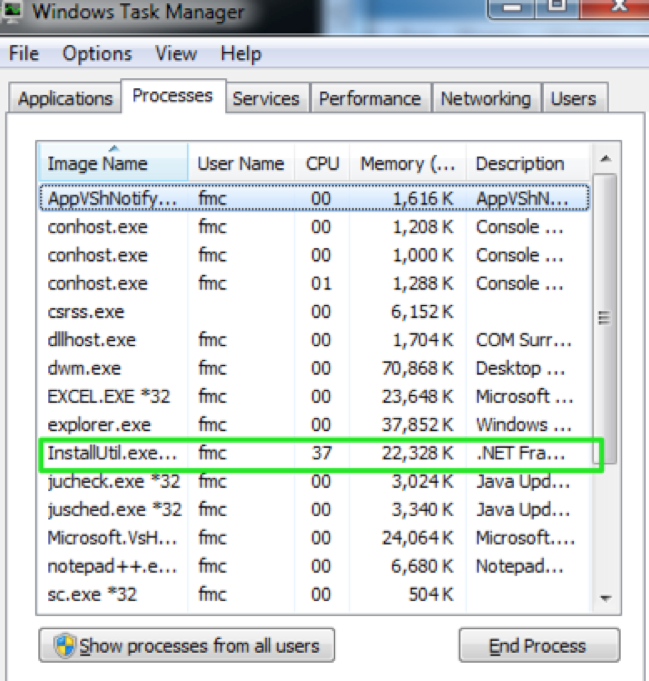
Task: Switch to the Users tab
Action: pyautogui.click(x=573, y=99)
